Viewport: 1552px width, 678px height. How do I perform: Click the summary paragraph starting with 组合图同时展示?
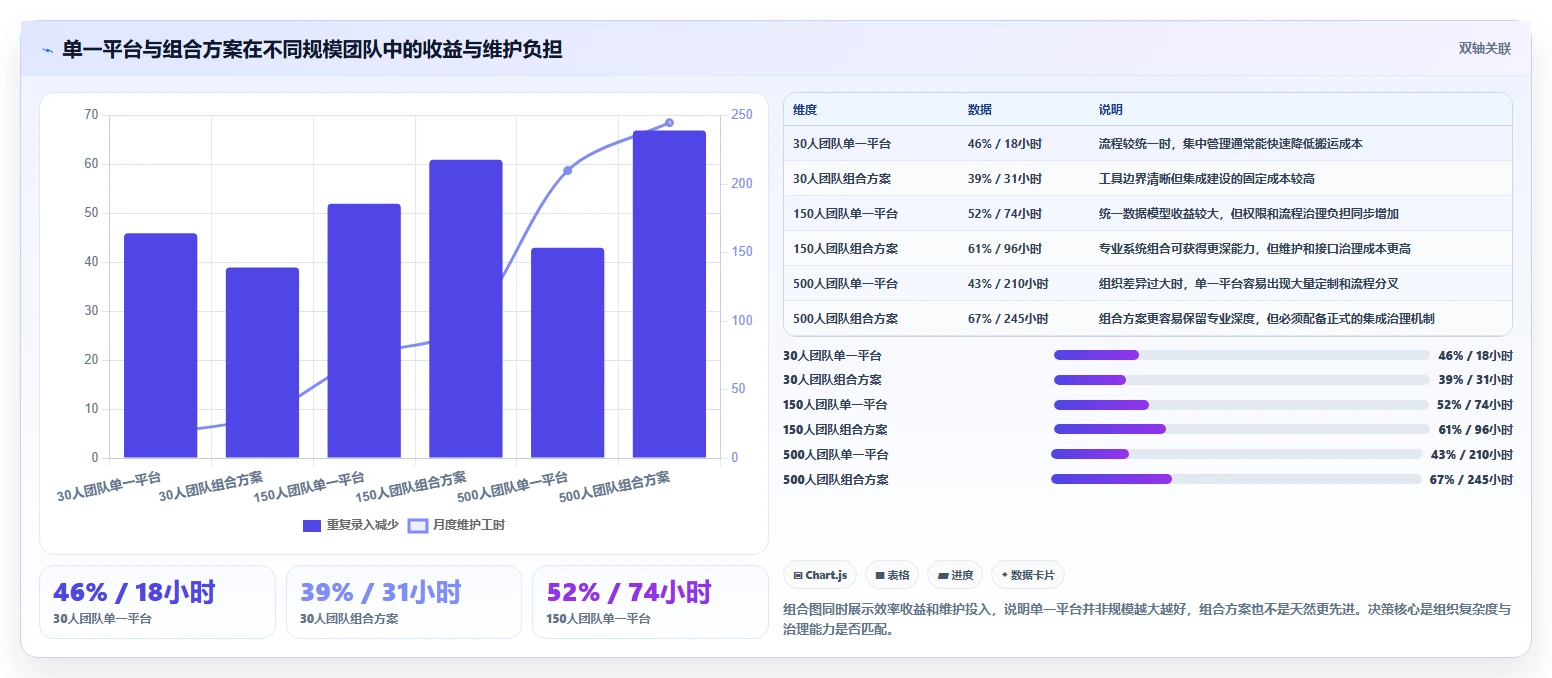(x=1147, y=620)
